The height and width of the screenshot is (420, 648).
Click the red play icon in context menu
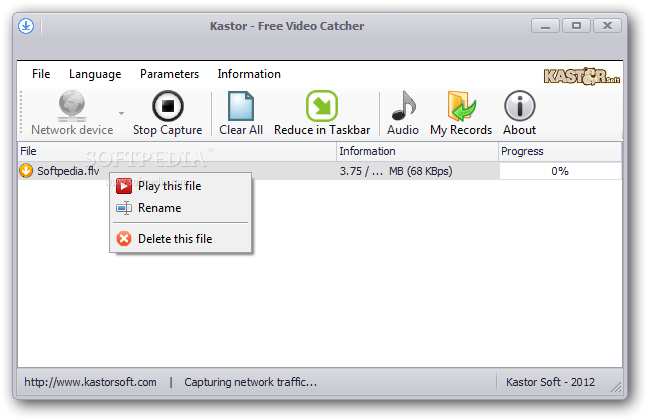point(124,186)
